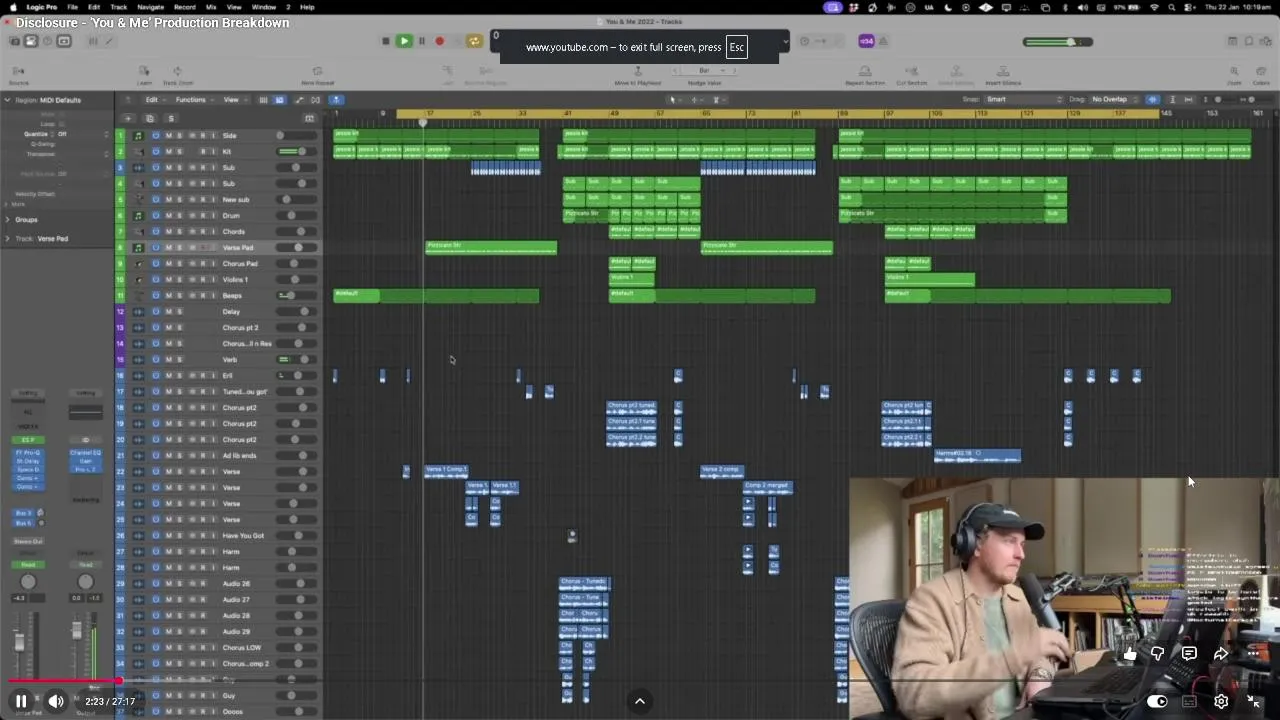Open the Track menu in menu bar
The image size is (1280, 720).
(x=119, y=7)
